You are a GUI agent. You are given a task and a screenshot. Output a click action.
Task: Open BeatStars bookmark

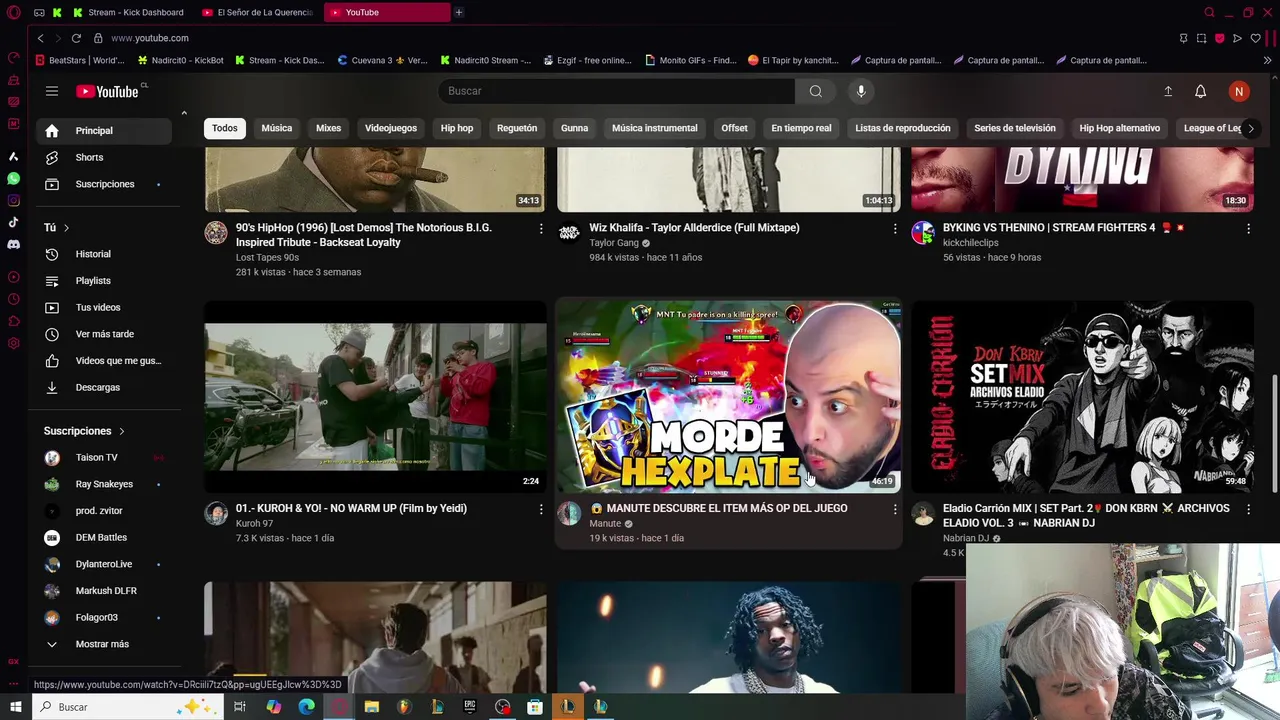pyautogui.click(x=80, y=60)
